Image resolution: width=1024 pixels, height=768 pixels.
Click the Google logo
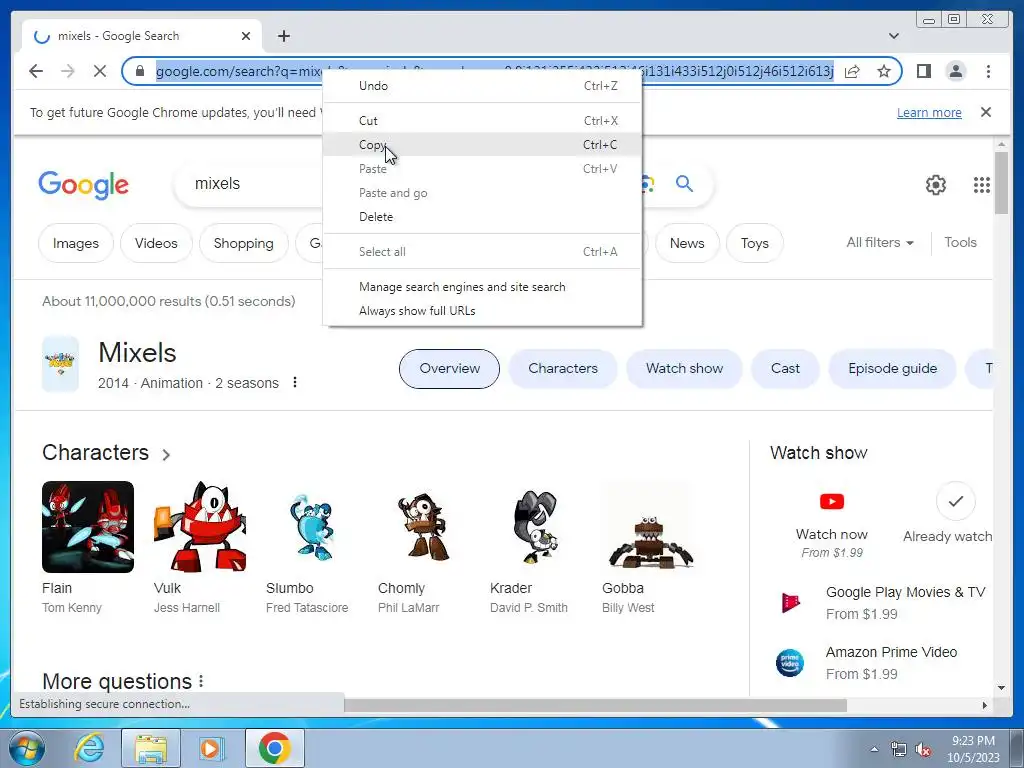point(84,185)
